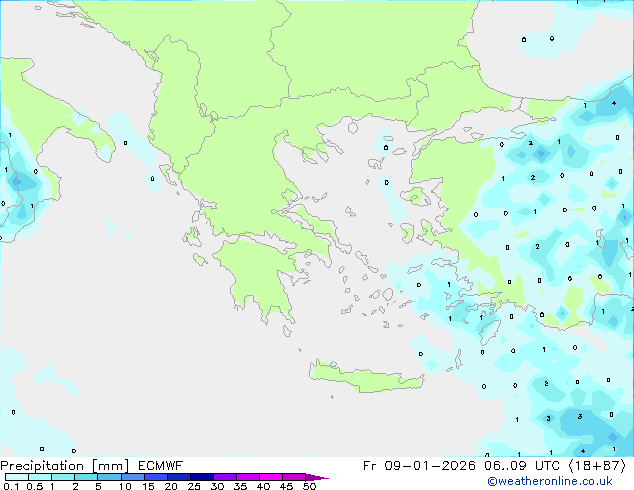634x490 pixels.
Task: Click the '(18+87)' forecast run text
Action: click(597, 466)
